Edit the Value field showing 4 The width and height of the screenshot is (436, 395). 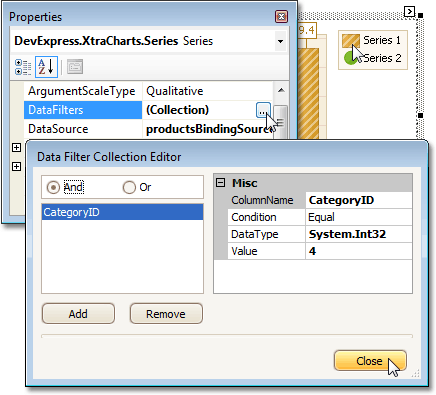(359, 251)
